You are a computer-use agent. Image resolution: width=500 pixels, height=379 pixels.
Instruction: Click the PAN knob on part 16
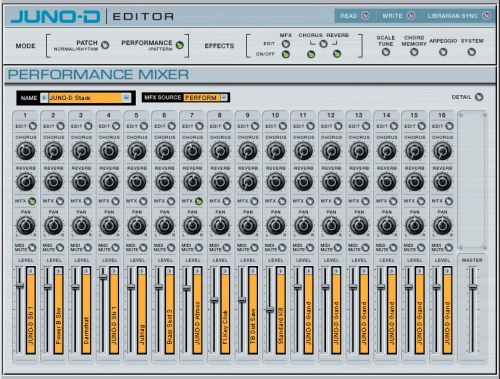pyautogui.click(x=442, y=226)
